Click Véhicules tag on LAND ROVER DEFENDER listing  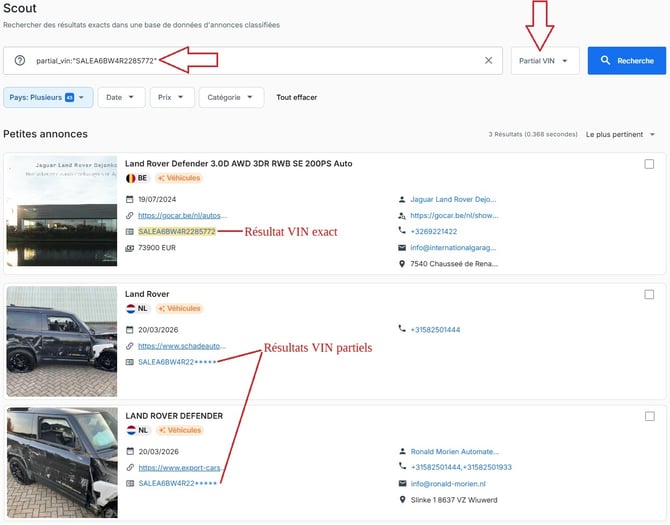click(x=179, y=430)
